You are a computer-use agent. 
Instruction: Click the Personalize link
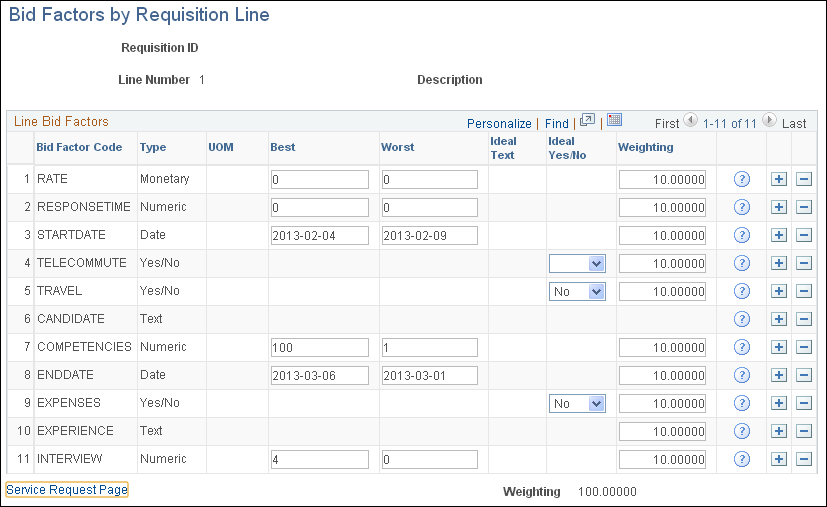click(x=499, y=123)
